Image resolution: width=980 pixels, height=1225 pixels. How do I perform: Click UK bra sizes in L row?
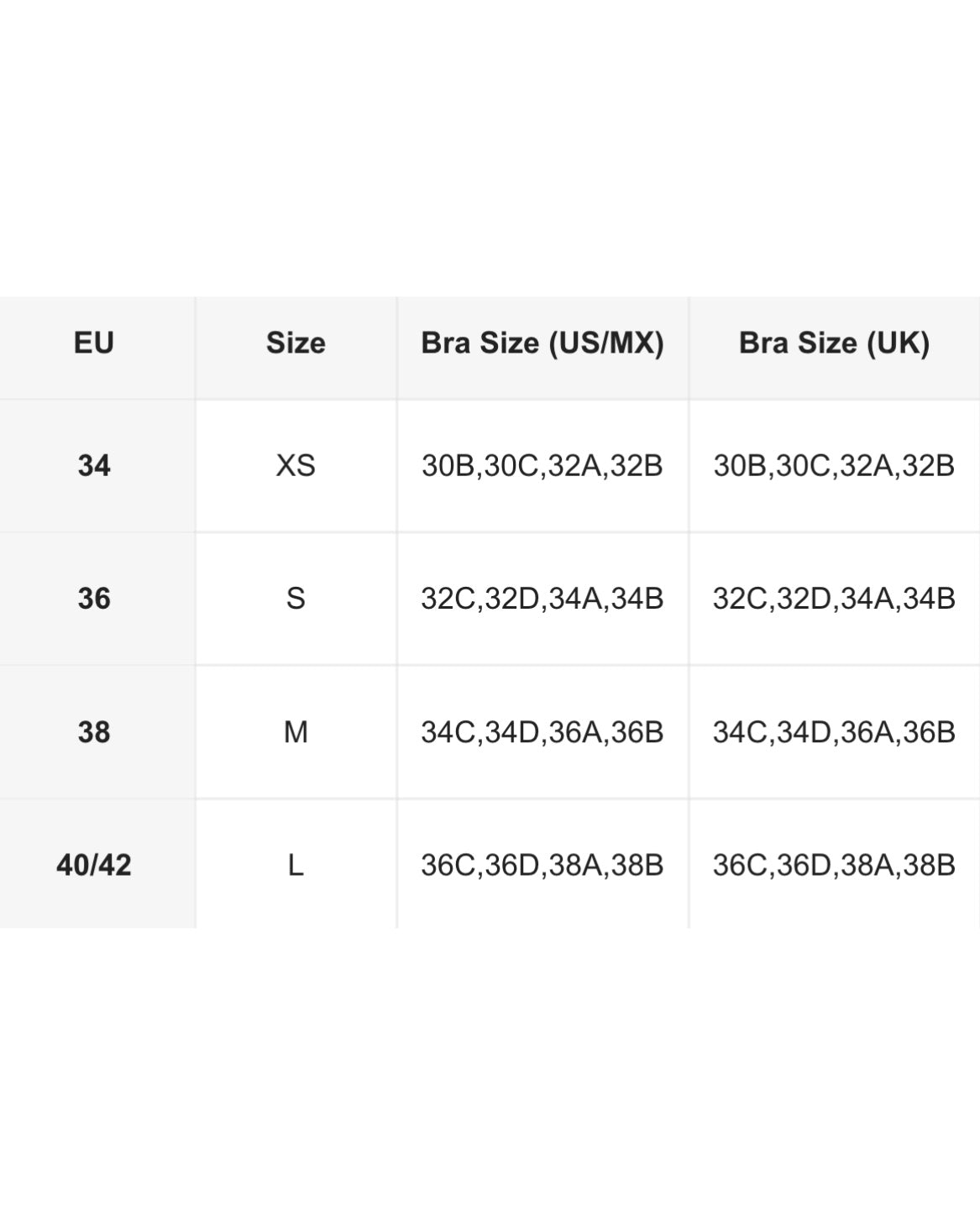834,865
